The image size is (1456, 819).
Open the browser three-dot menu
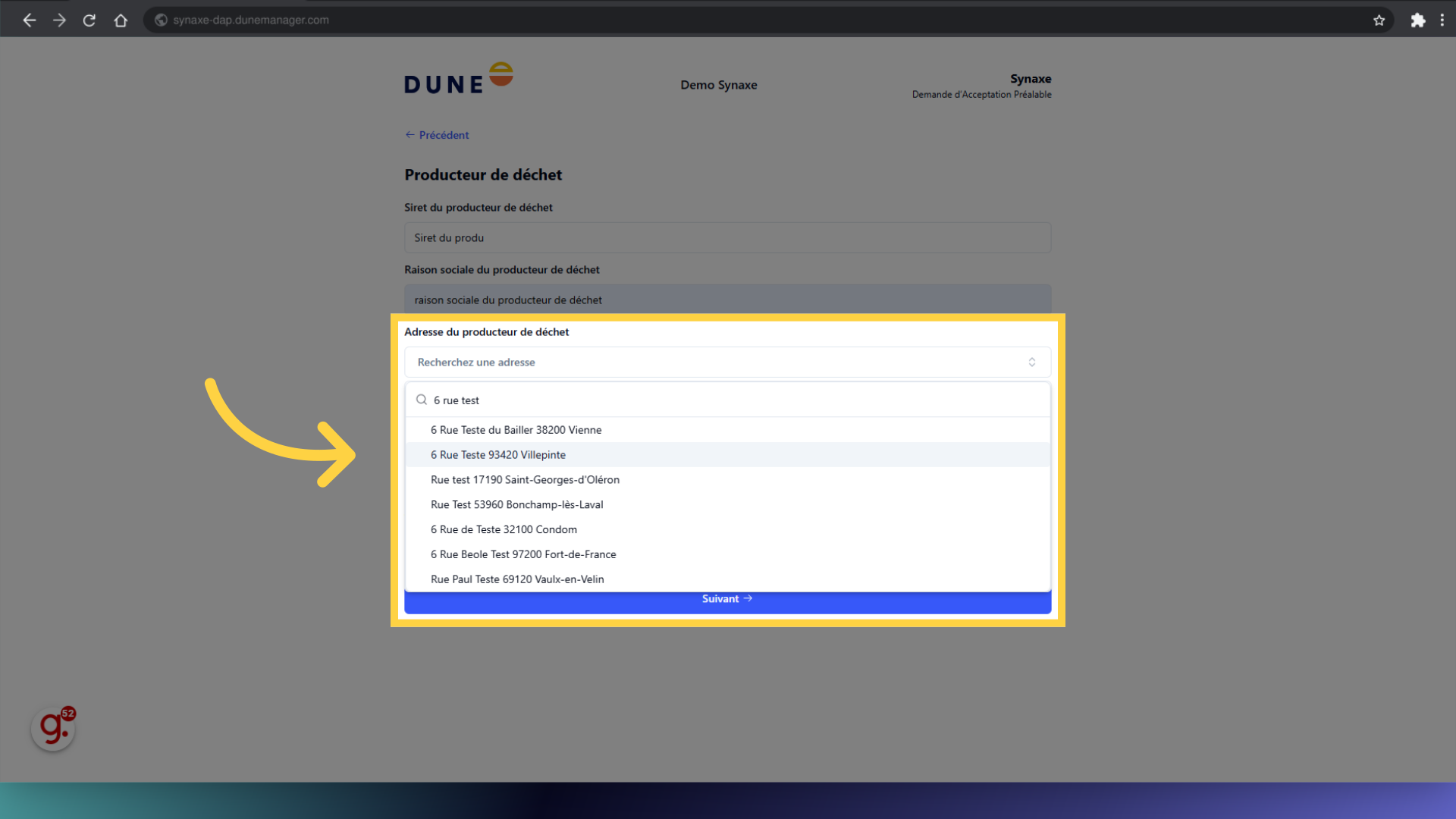tap(1442, 20)
